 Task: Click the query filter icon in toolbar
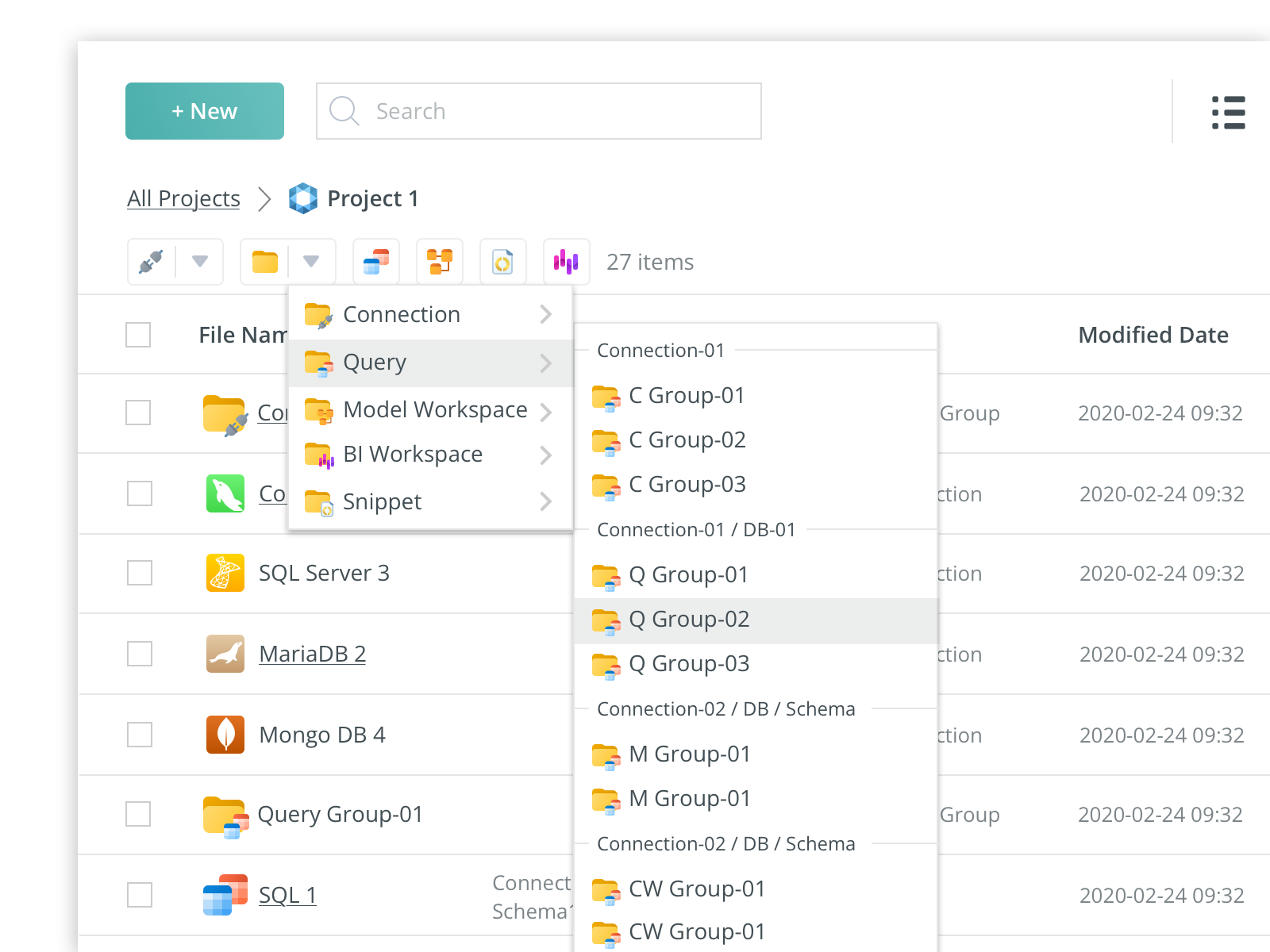point(376,262)
